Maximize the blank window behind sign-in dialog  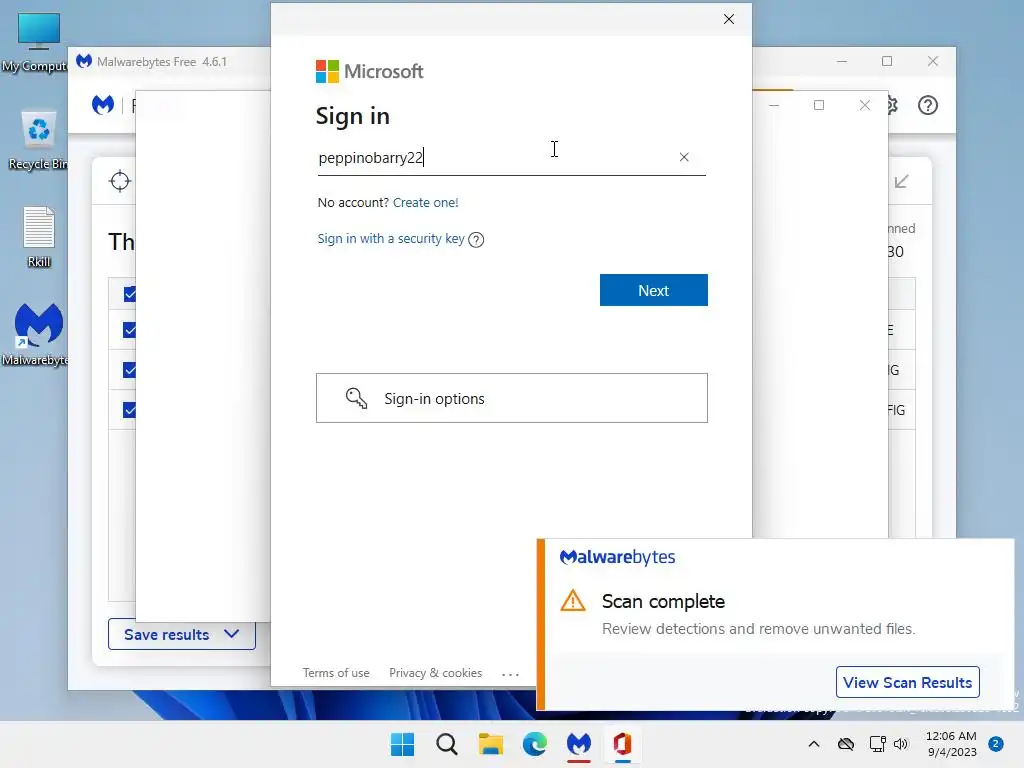click(x=819, y=105)
